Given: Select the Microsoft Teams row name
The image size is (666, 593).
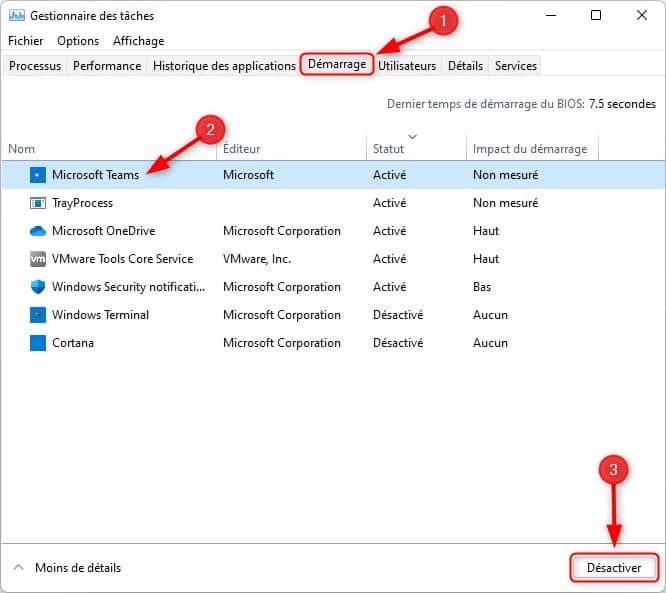Looking at the screenshot, I should click(x=96, y=175).
